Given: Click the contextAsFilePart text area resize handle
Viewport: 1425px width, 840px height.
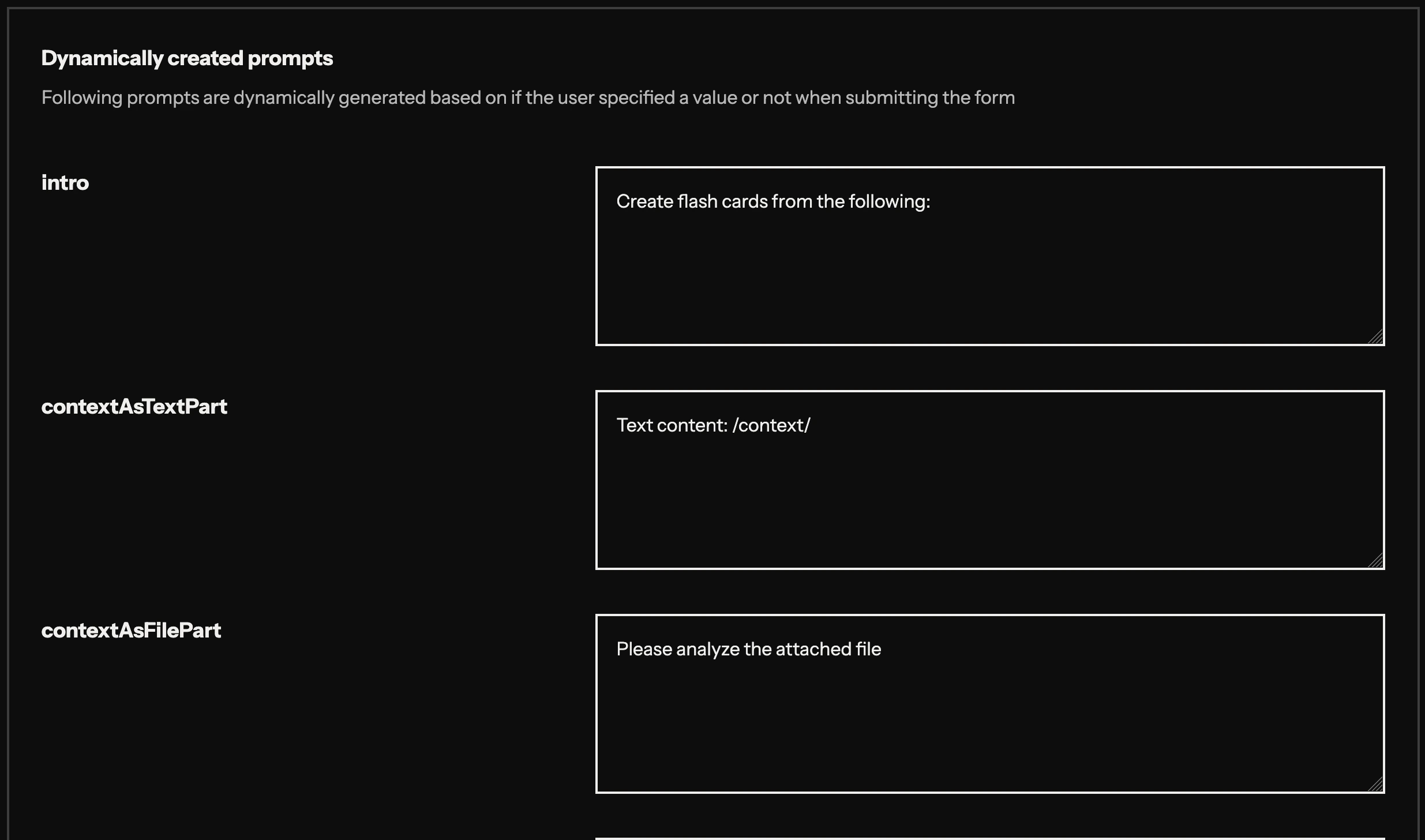Looking at the screenshot, I should 1376,785.
